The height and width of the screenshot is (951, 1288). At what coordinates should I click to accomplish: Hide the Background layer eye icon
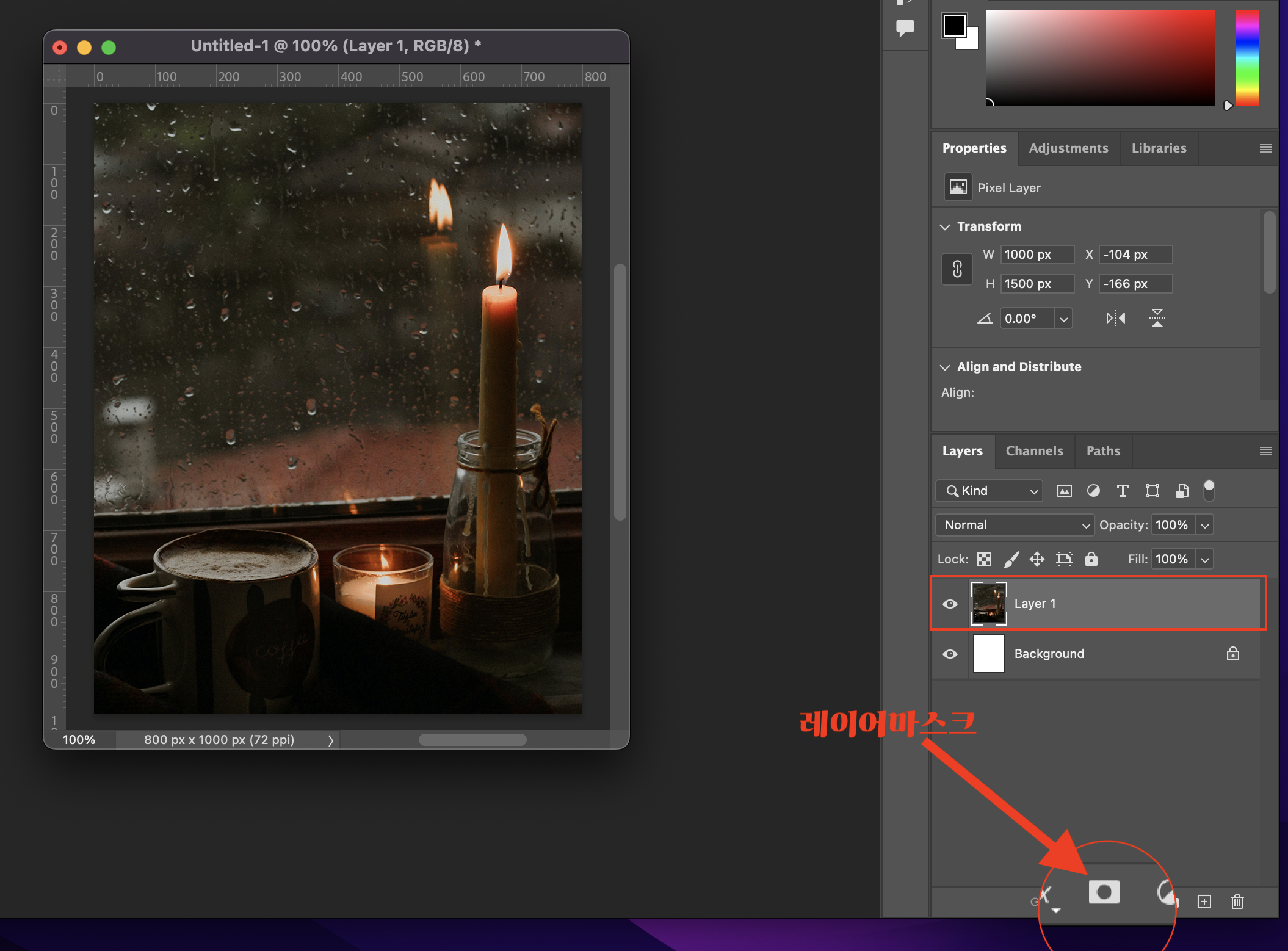(x=950, y=654)
